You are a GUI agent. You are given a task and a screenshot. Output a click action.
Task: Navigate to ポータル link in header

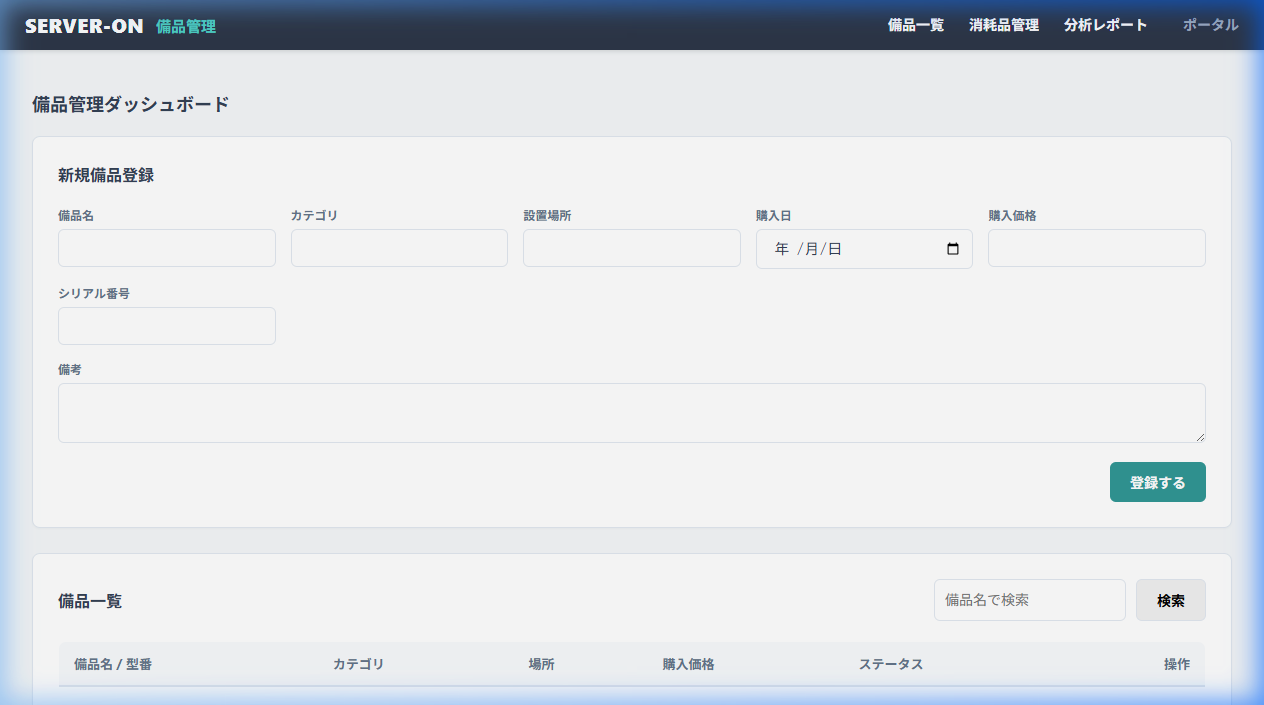point(1210,25)
